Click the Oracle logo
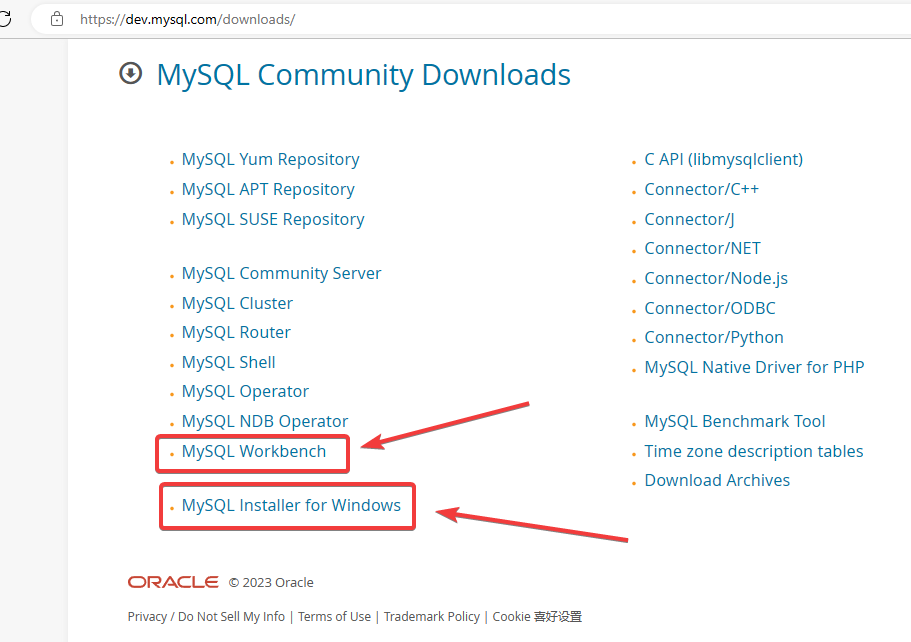 pyautogui.click(x=173, y=582)
